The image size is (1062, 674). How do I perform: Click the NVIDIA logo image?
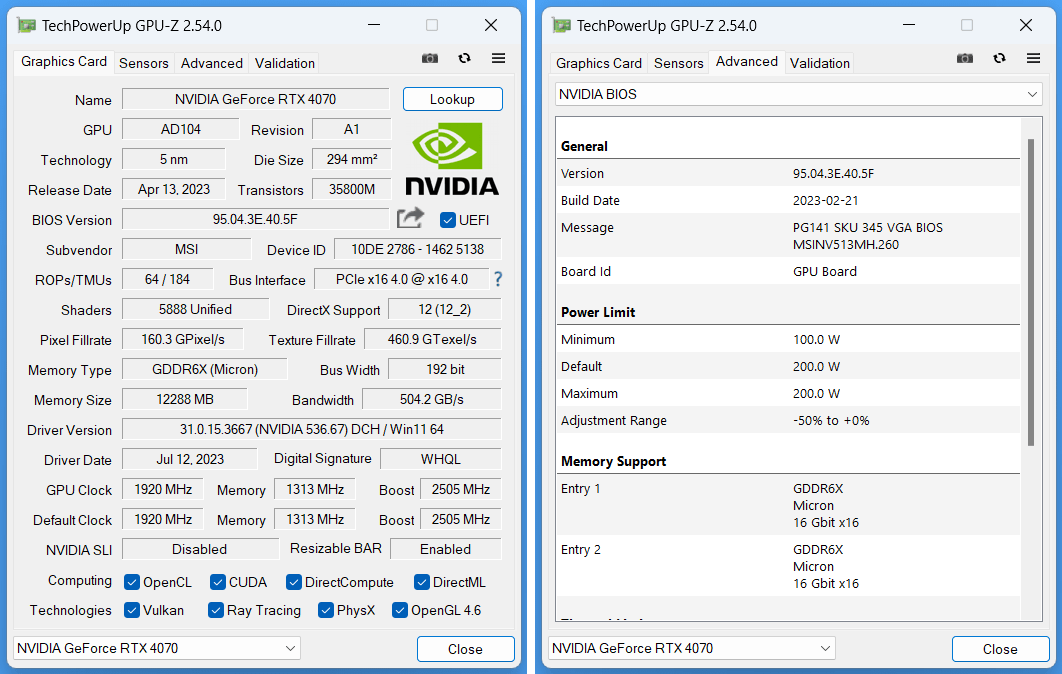tap(451, 159)
